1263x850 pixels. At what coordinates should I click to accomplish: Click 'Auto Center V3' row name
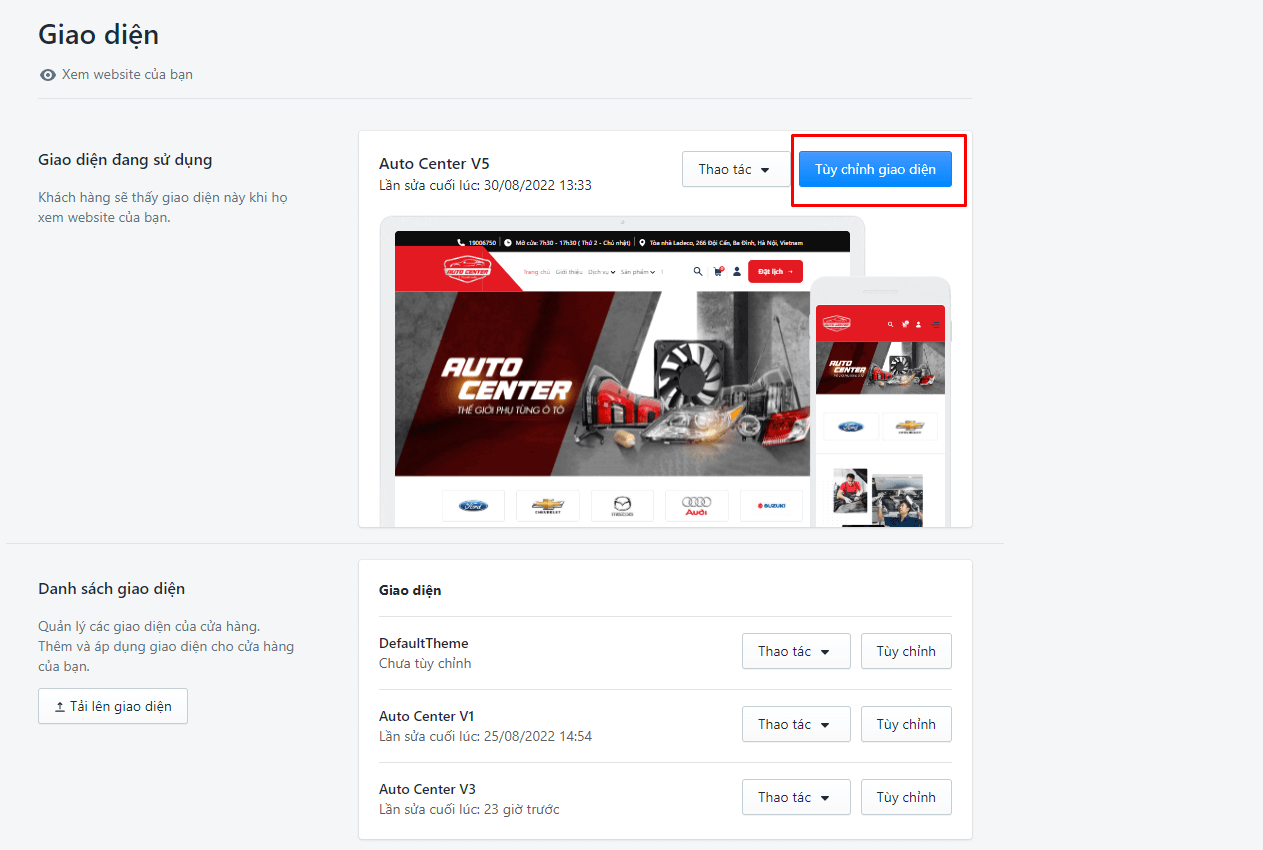coord(427,789)
